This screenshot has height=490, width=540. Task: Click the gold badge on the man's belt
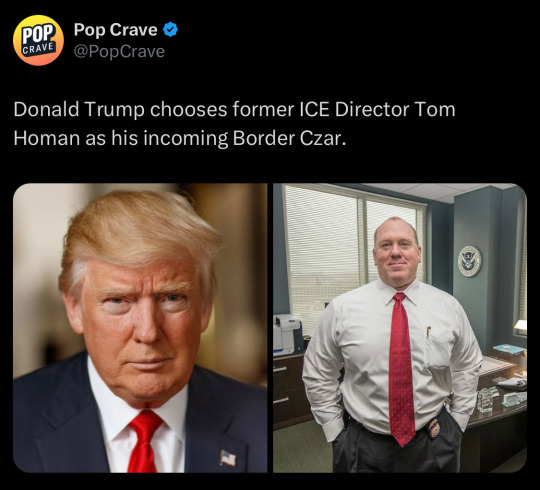tap(434, 428)
